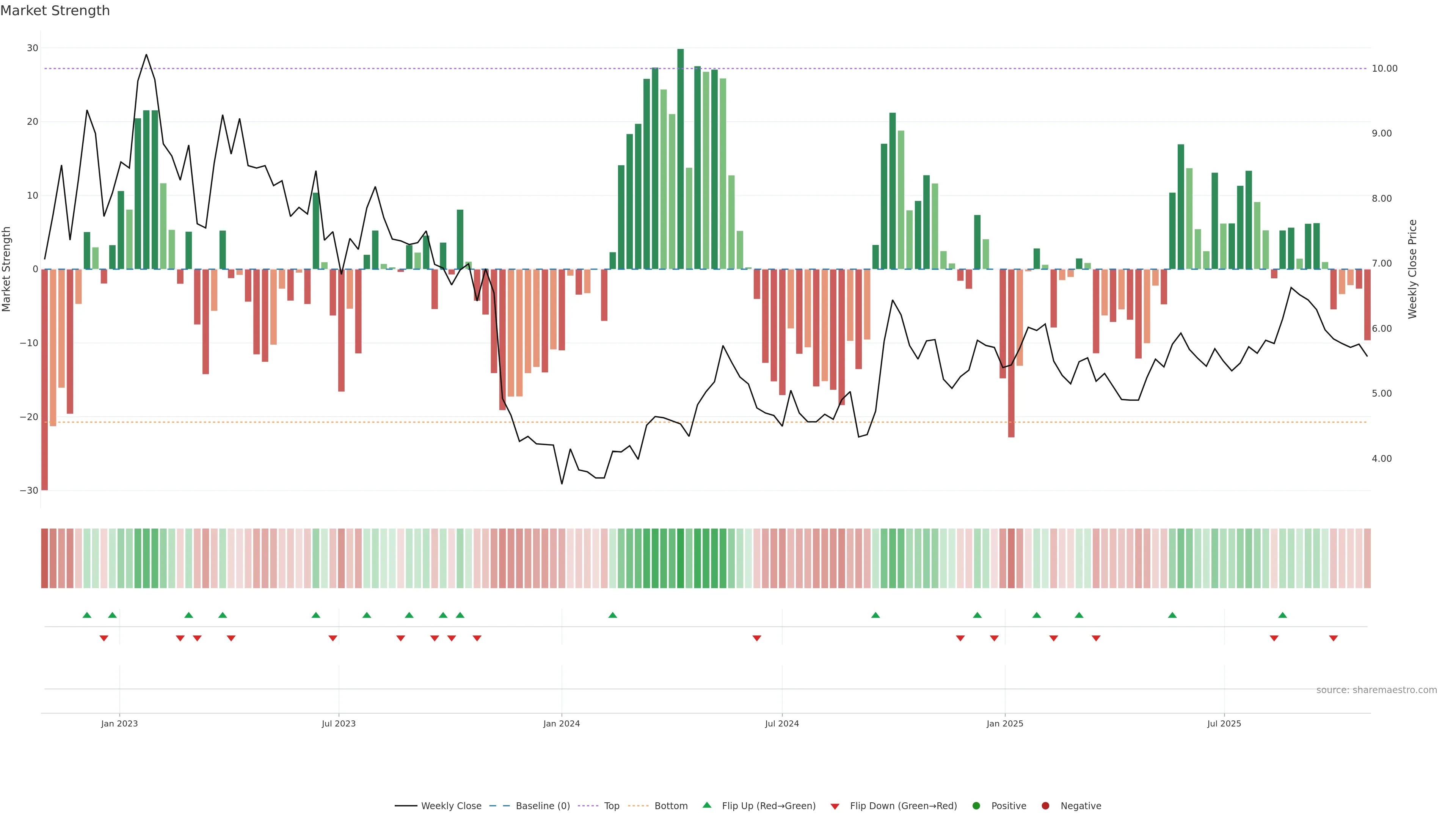This screenshot has height=819, width=1456.
Task: Click the Jul 2025 x-axis label
Action: (x=1224, y=723)
